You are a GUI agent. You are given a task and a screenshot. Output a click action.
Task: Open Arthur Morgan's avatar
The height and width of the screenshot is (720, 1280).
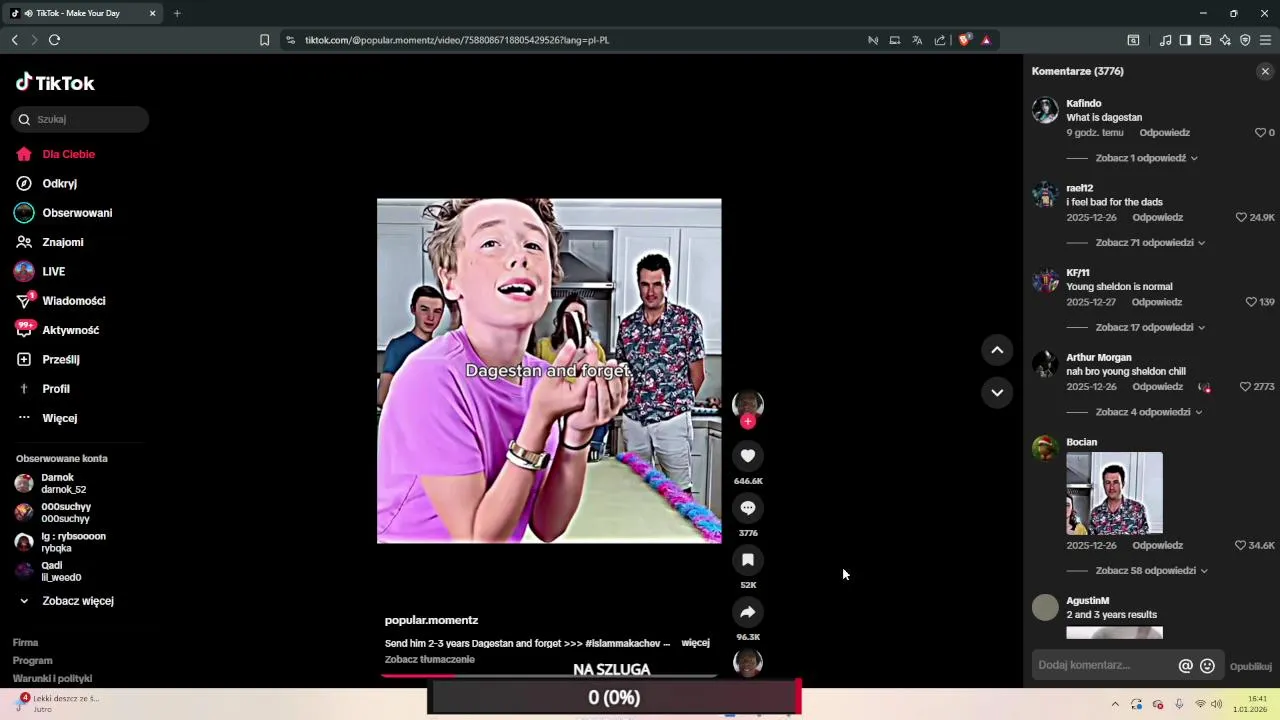pos(1045,364)
